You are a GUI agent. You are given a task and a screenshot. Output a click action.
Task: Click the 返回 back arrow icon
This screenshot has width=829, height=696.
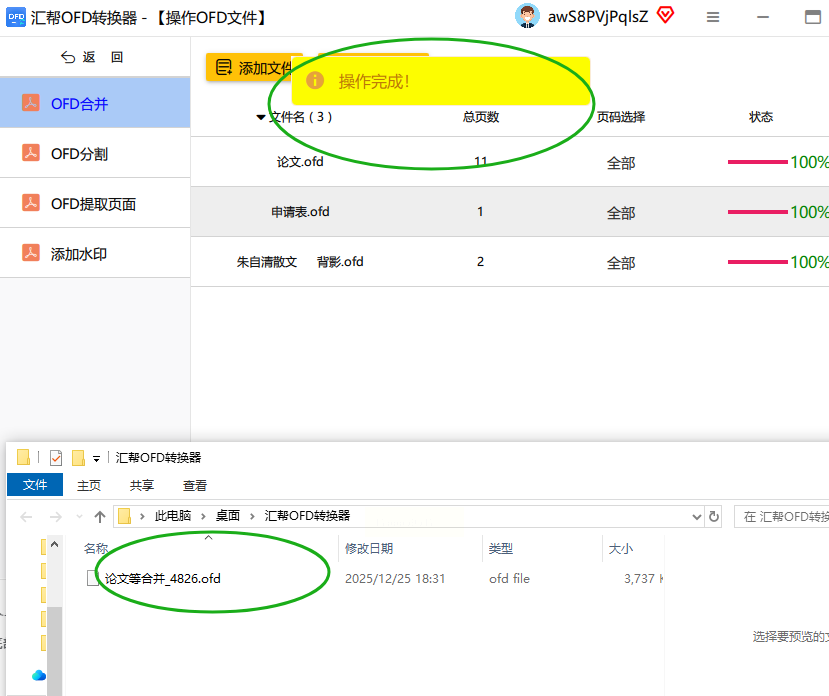click(x=68, y=57)
